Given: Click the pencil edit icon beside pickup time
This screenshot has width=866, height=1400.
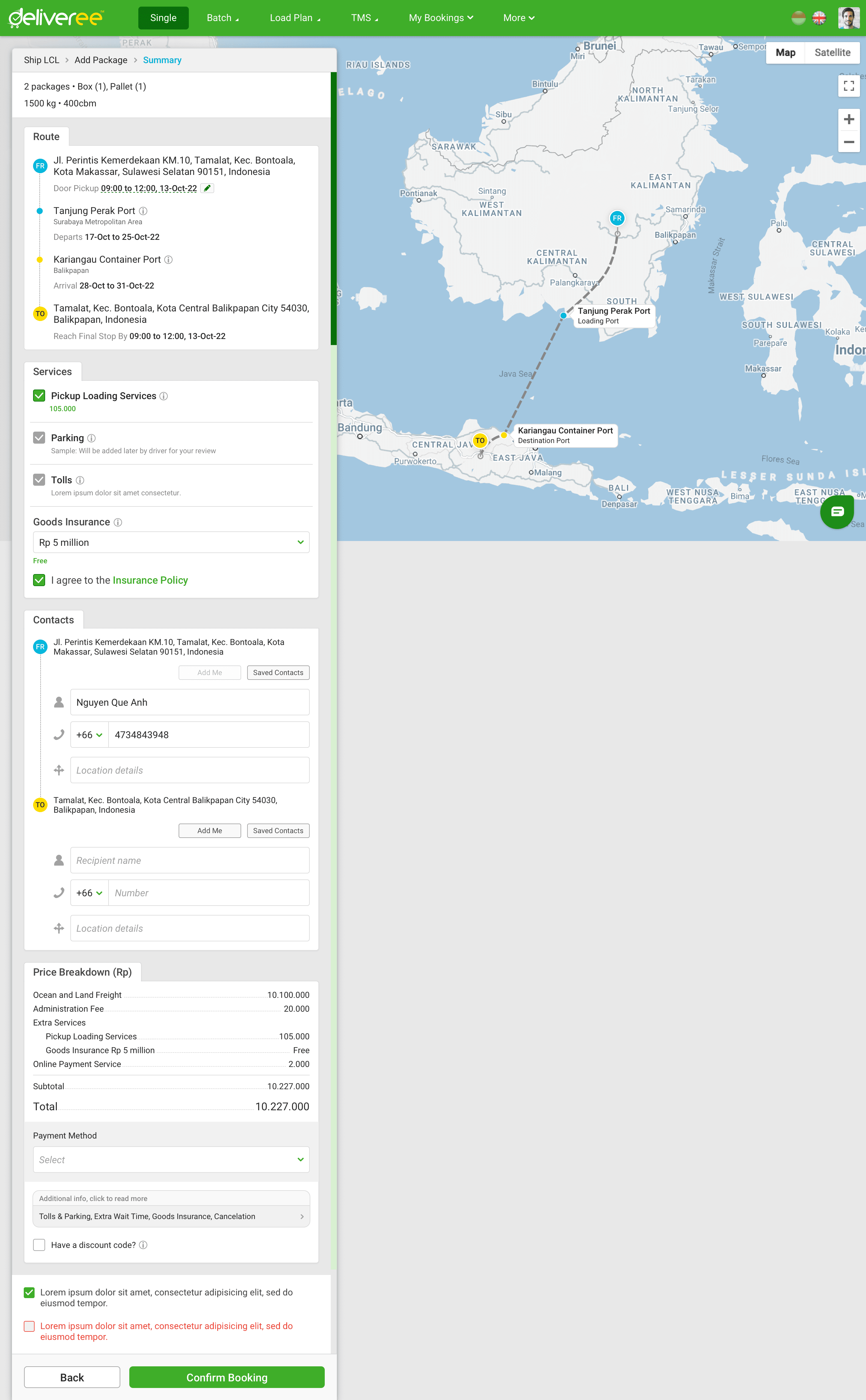Looking at the screenshot, I should pos(207,188).
